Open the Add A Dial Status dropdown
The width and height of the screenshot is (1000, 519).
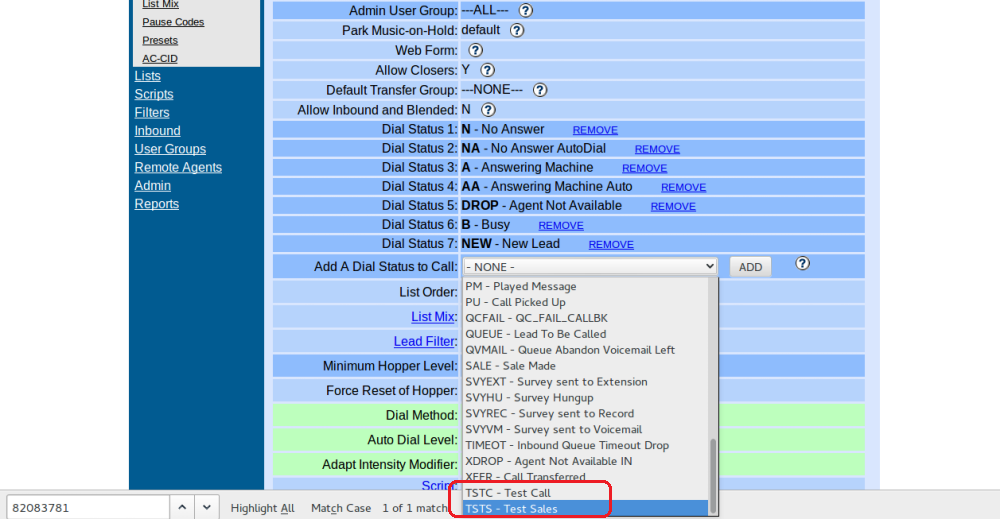(590, 267)
